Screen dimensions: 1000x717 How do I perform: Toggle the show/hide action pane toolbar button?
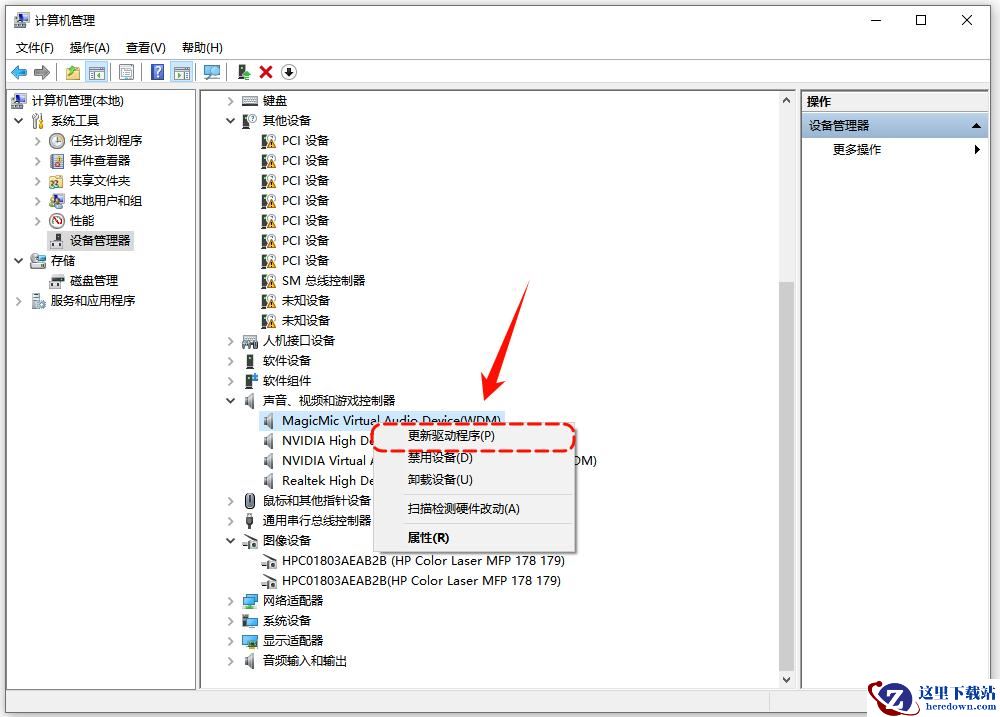[181, 72]
